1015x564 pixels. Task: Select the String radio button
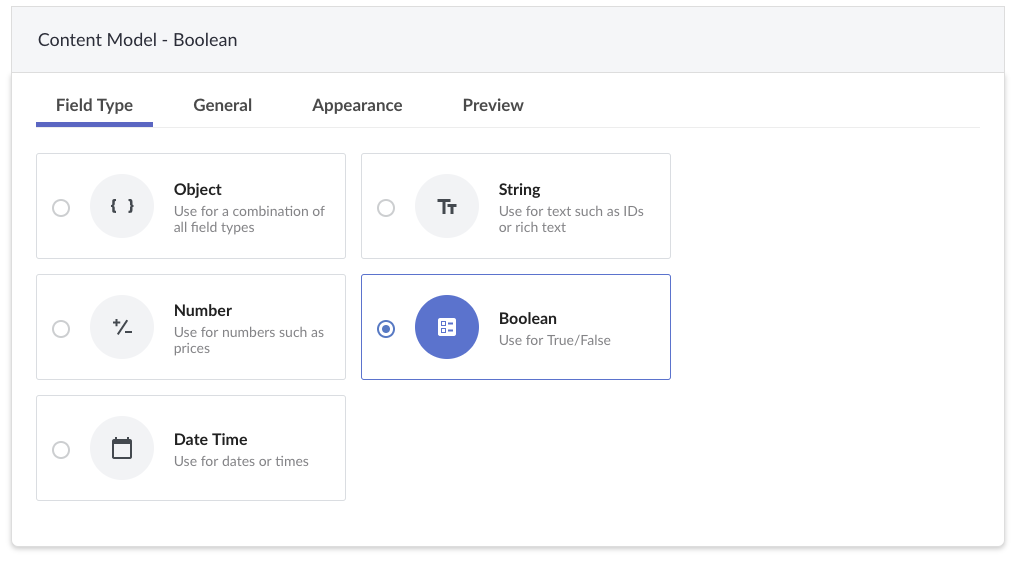pyautogui.click(x=386, y=208)
